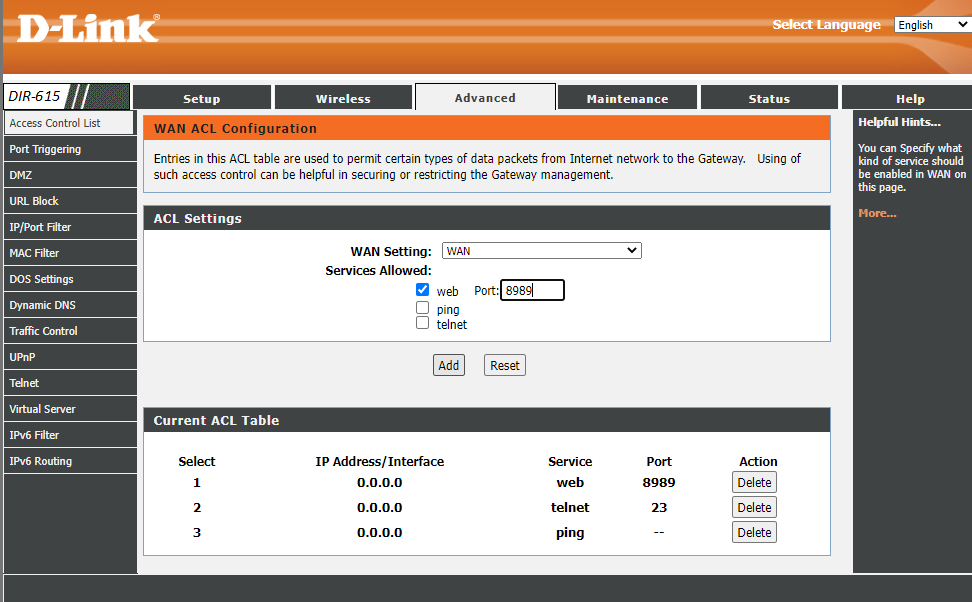Switch to the Setup tab
This screenshot has width=972, height=602.
tap(201, 98)
